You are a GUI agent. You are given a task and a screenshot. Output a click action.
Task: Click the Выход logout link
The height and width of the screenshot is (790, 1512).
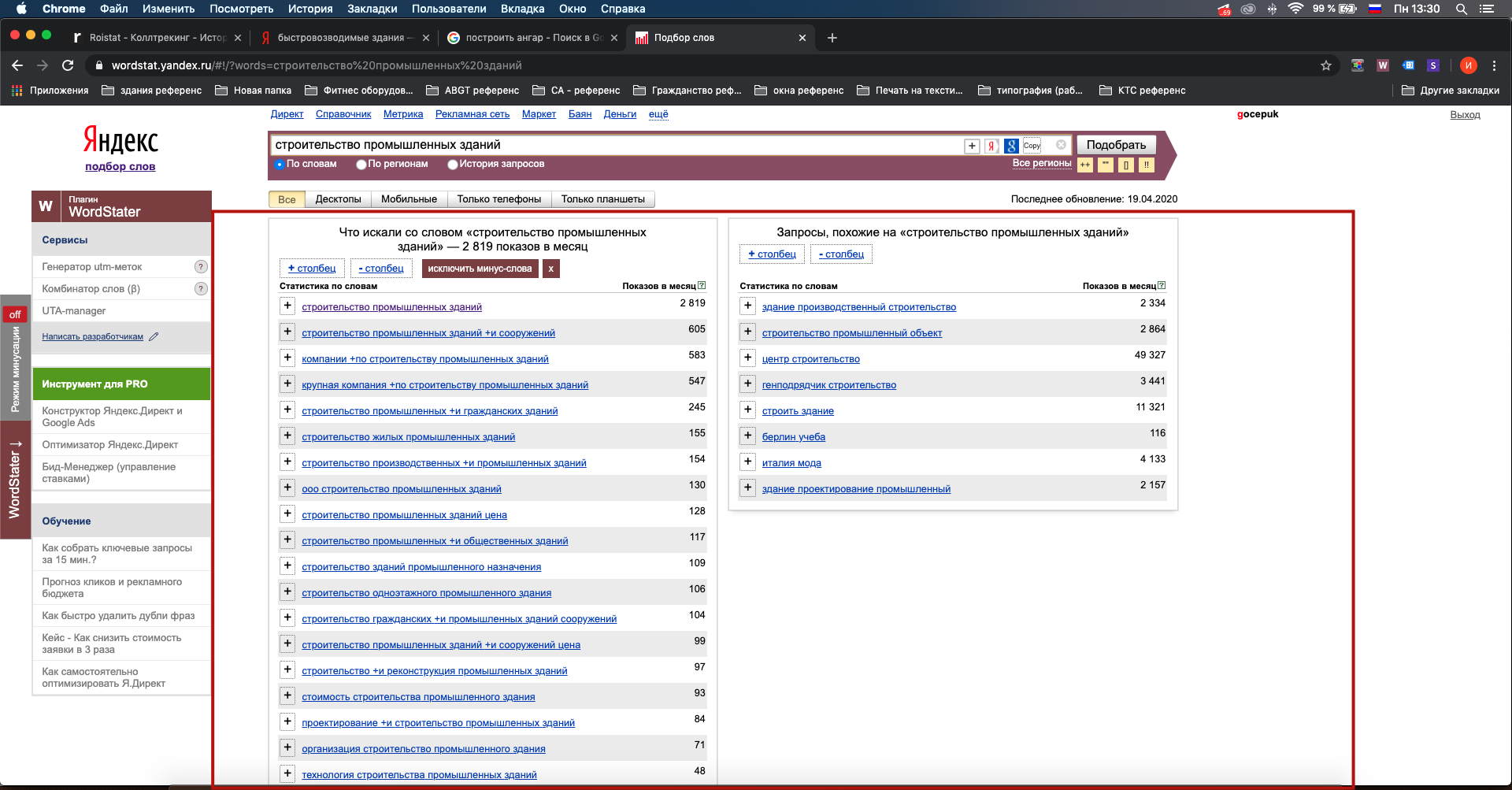pos(1465,115)
